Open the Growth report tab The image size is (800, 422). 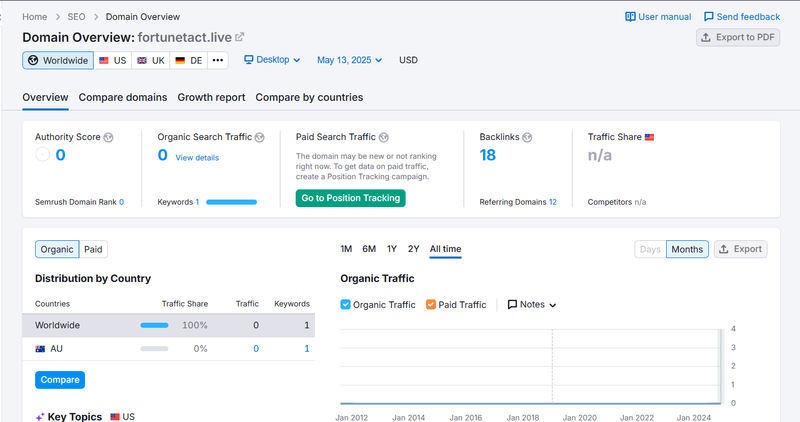click(211, 97)
